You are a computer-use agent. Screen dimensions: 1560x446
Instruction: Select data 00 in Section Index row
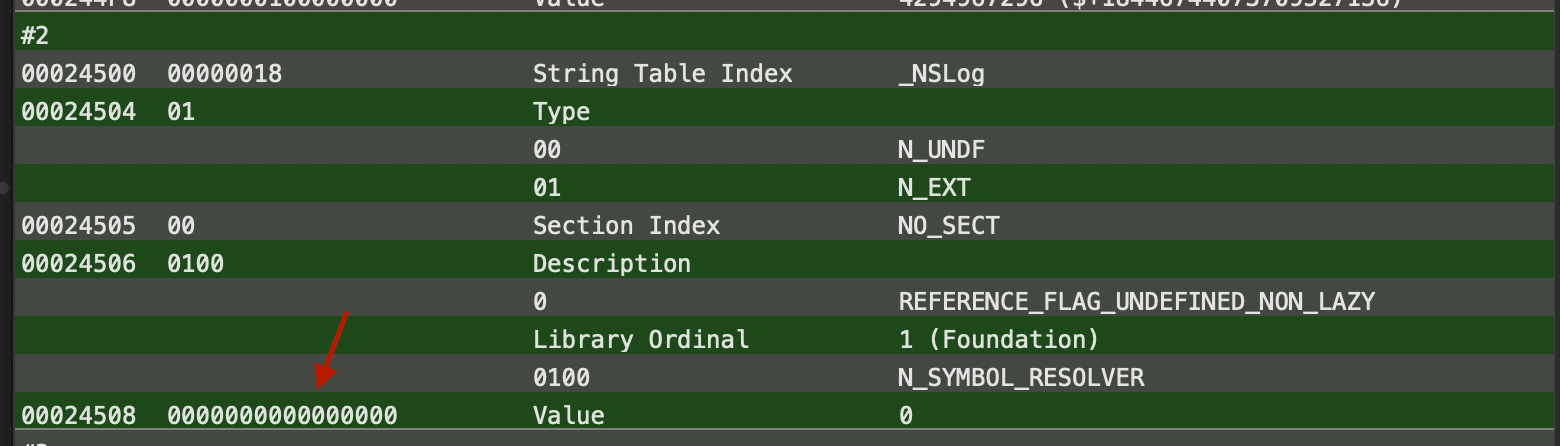[181, 226]
